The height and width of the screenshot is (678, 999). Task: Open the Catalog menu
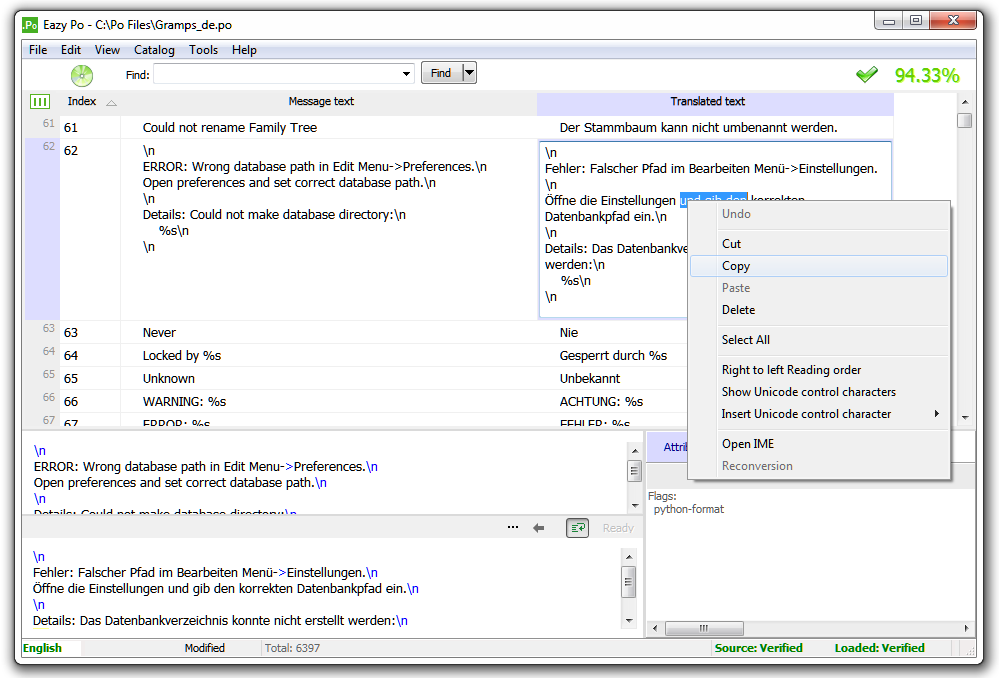(154, 50)
